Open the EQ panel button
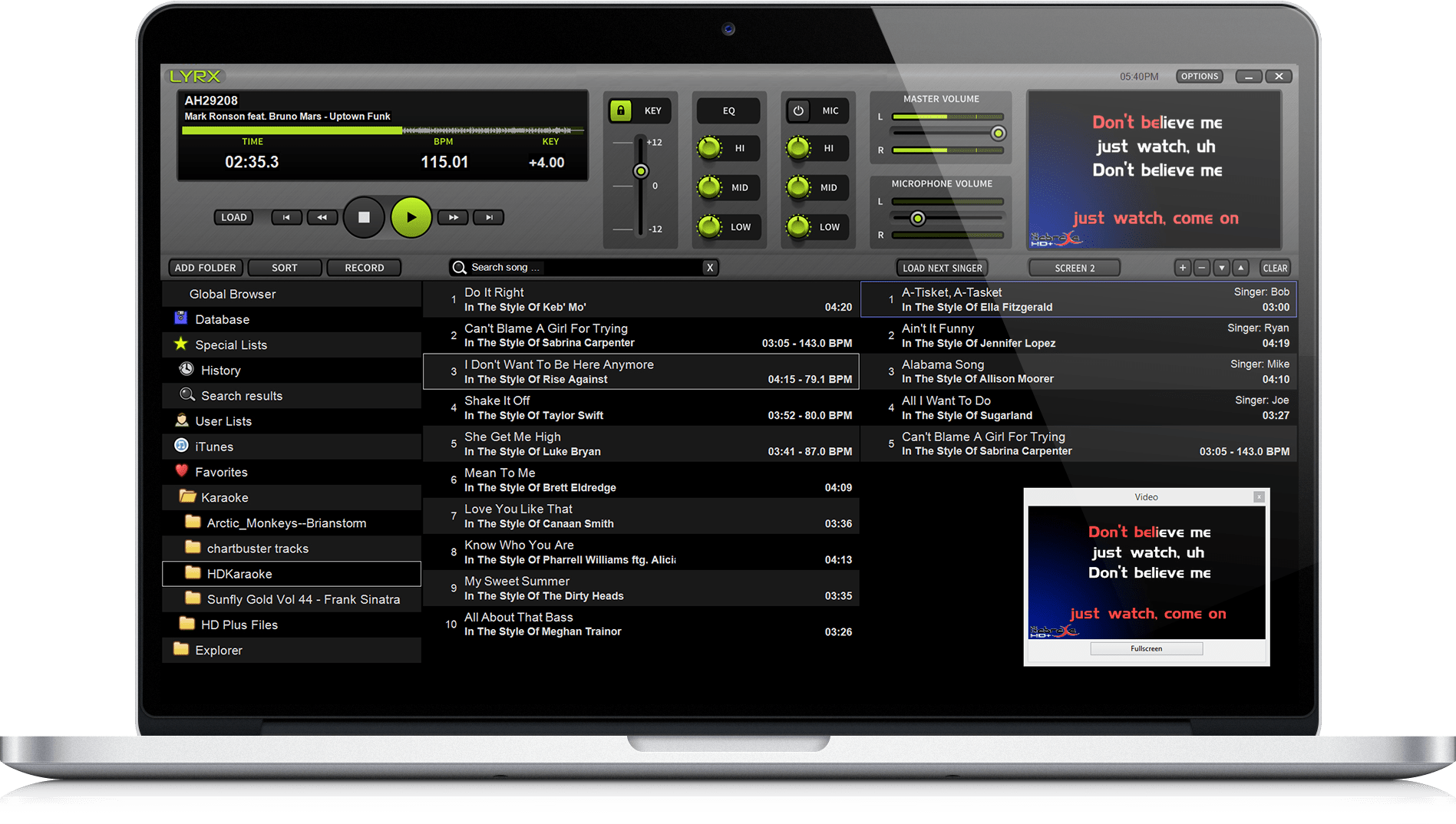 click(728, 110)
